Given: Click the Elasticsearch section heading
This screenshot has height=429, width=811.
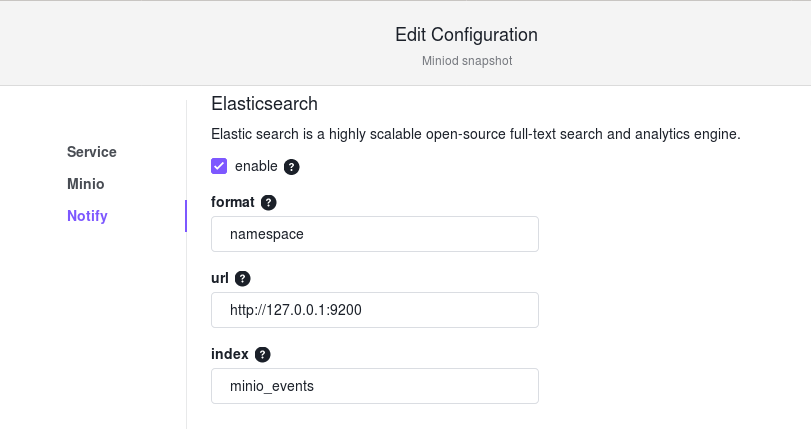Looking at the screenshot, I should tap(264, 103).
